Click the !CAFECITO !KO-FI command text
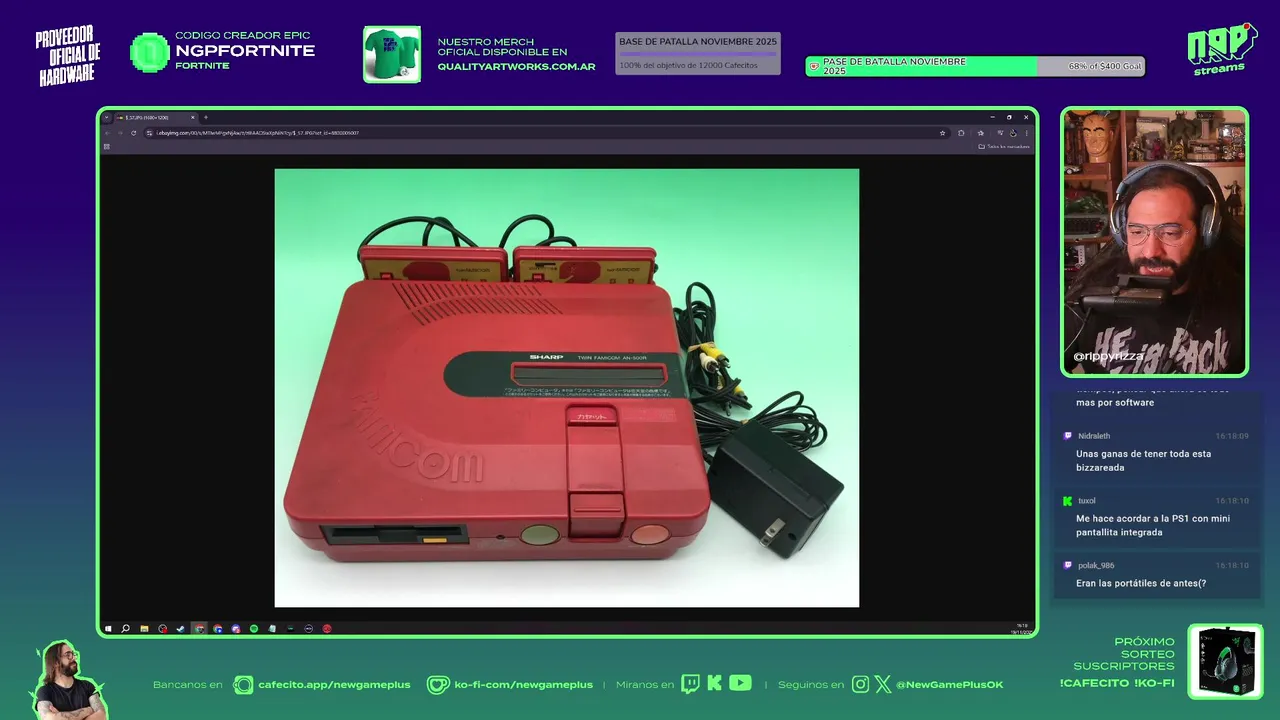1280x720 pixels. (x=1117, y=683)
